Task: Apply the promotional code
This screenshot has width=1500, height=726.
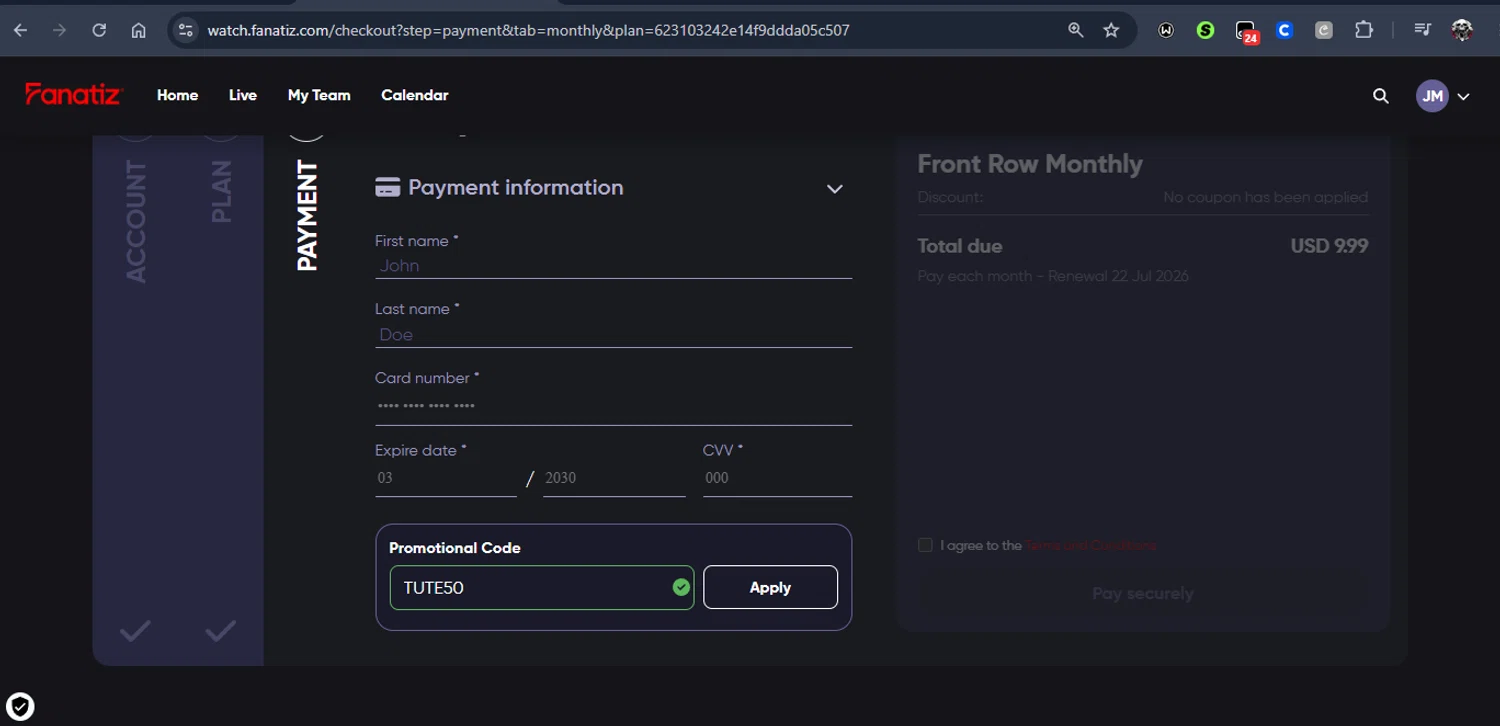Action: click(770, 587)
